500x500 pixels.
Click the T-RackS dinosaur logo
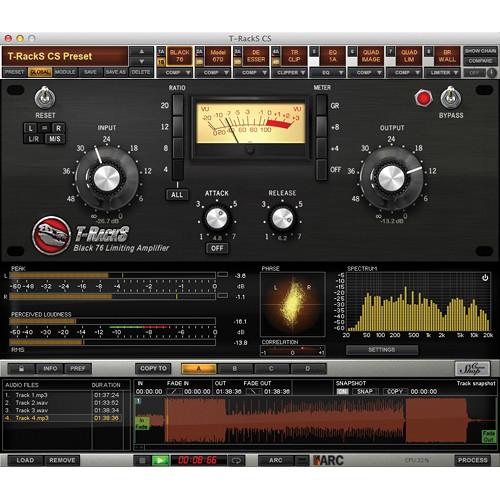click(x=51, y=235)
